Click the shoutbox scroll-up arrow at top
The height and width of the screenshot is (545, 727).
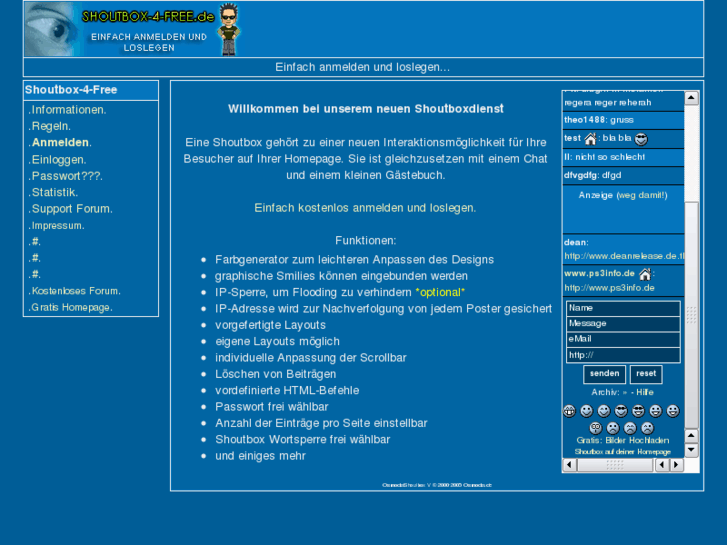[x=691, y=98]
